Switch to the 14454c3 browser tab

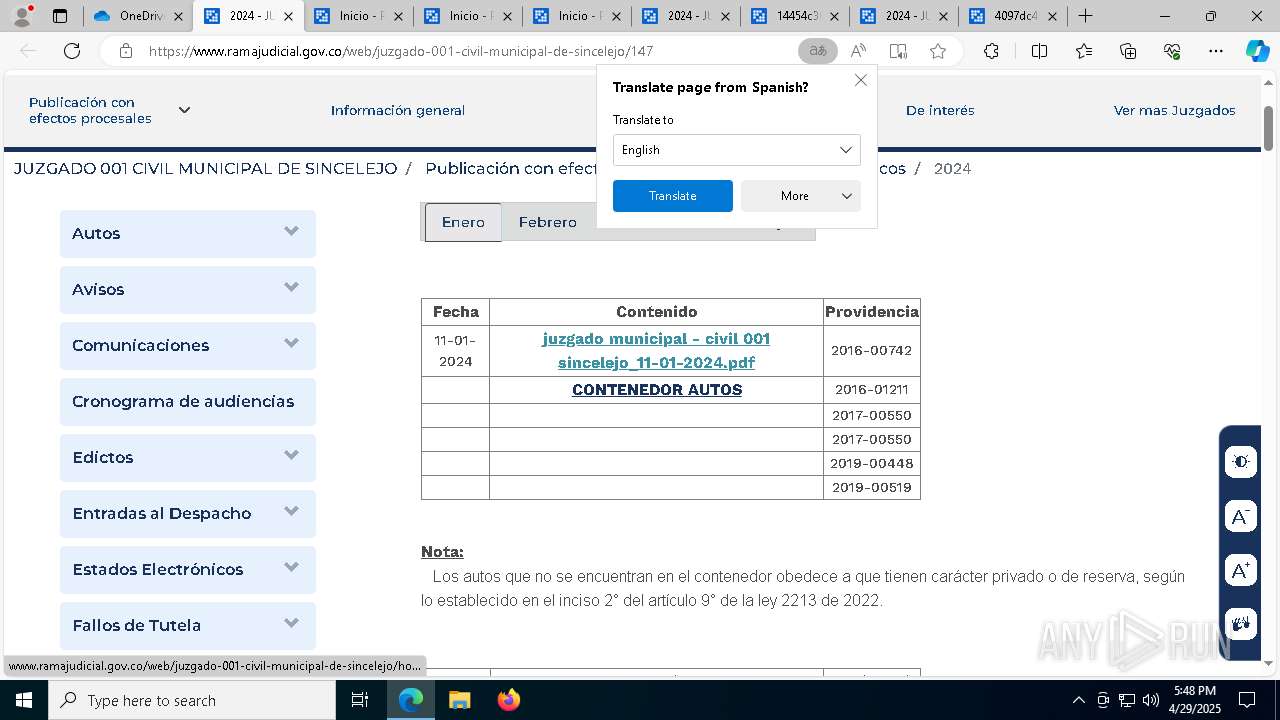(x=794, y=16)
